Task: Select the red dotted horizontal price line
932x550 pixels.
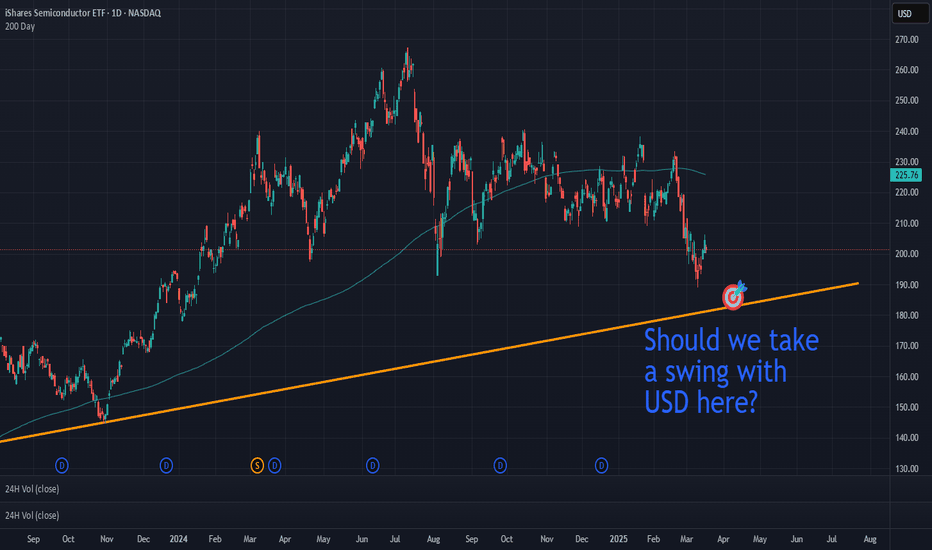Action: pyautogui.click(x=445, y=250)
